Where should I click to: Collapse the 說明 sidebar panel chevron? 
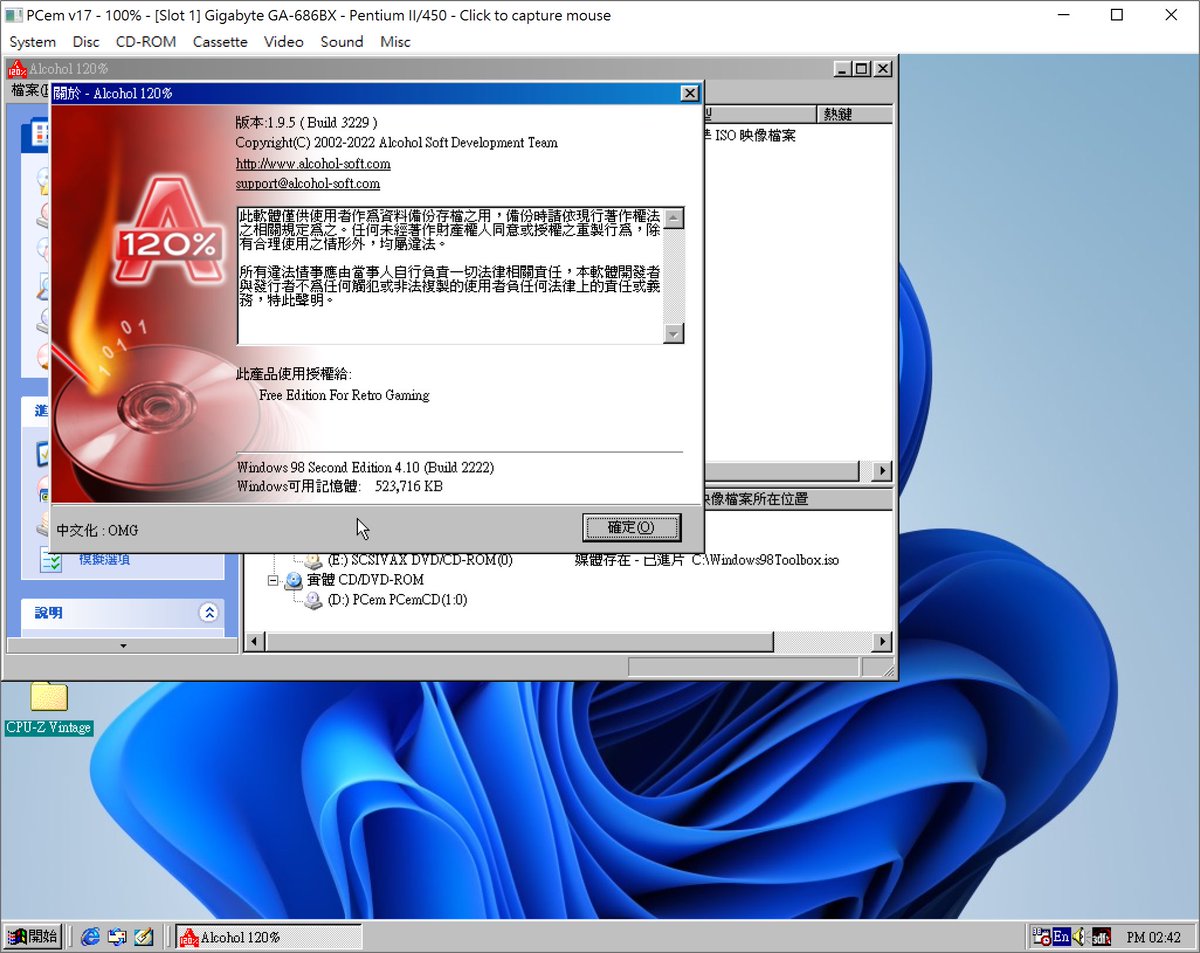209,612
